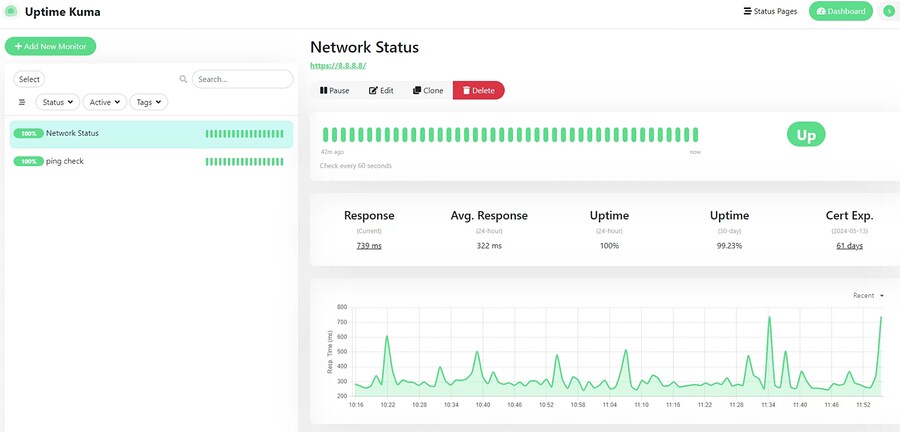Click the 61 days certificate expiry link
Image resolution: width=900 pixels, height=432 pixels.
849,245
